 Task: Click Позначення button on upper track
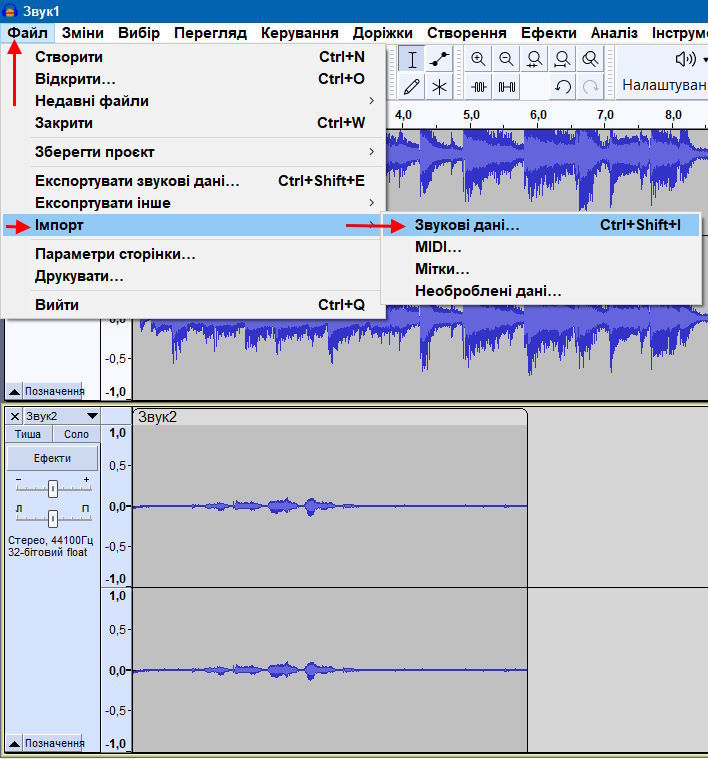tap(54, 391)
